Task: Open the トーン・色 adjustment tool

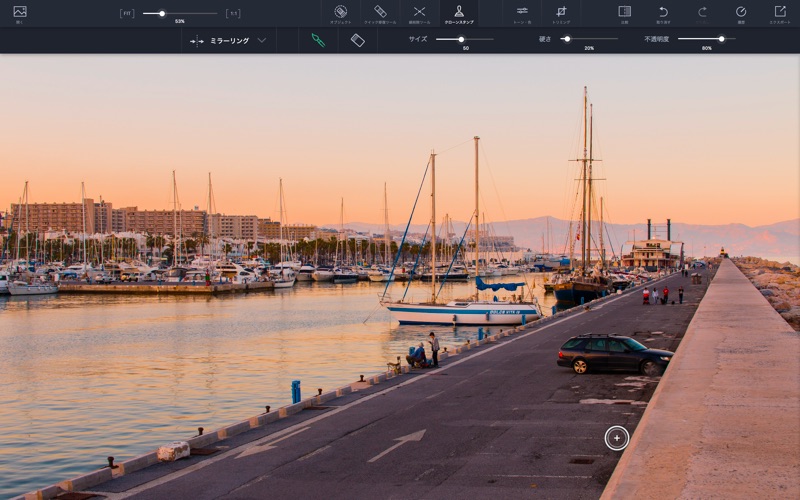Action: [522, 13]
